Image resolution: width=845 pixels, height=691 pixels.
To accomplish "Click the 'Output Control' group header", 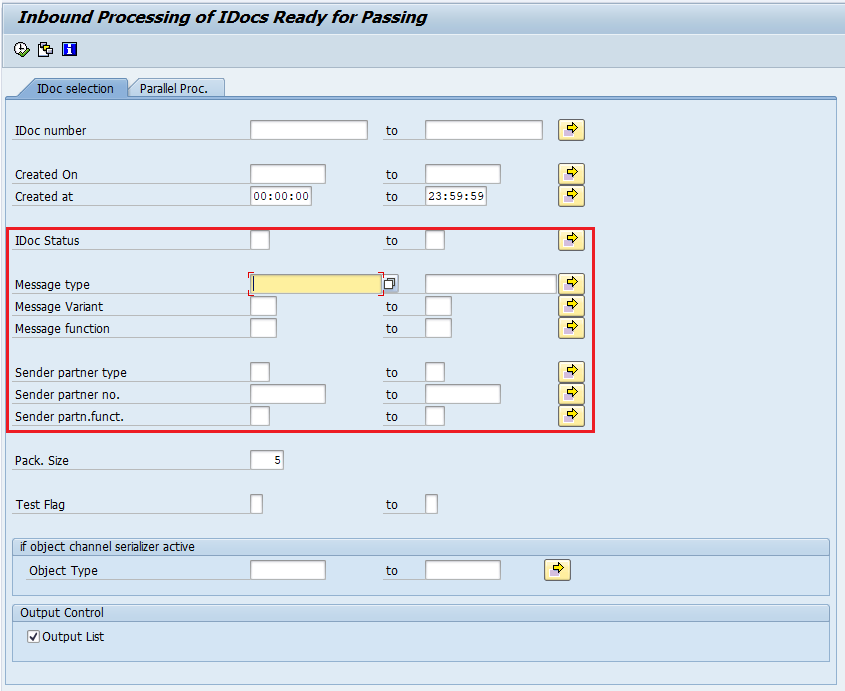I will 62,613.
